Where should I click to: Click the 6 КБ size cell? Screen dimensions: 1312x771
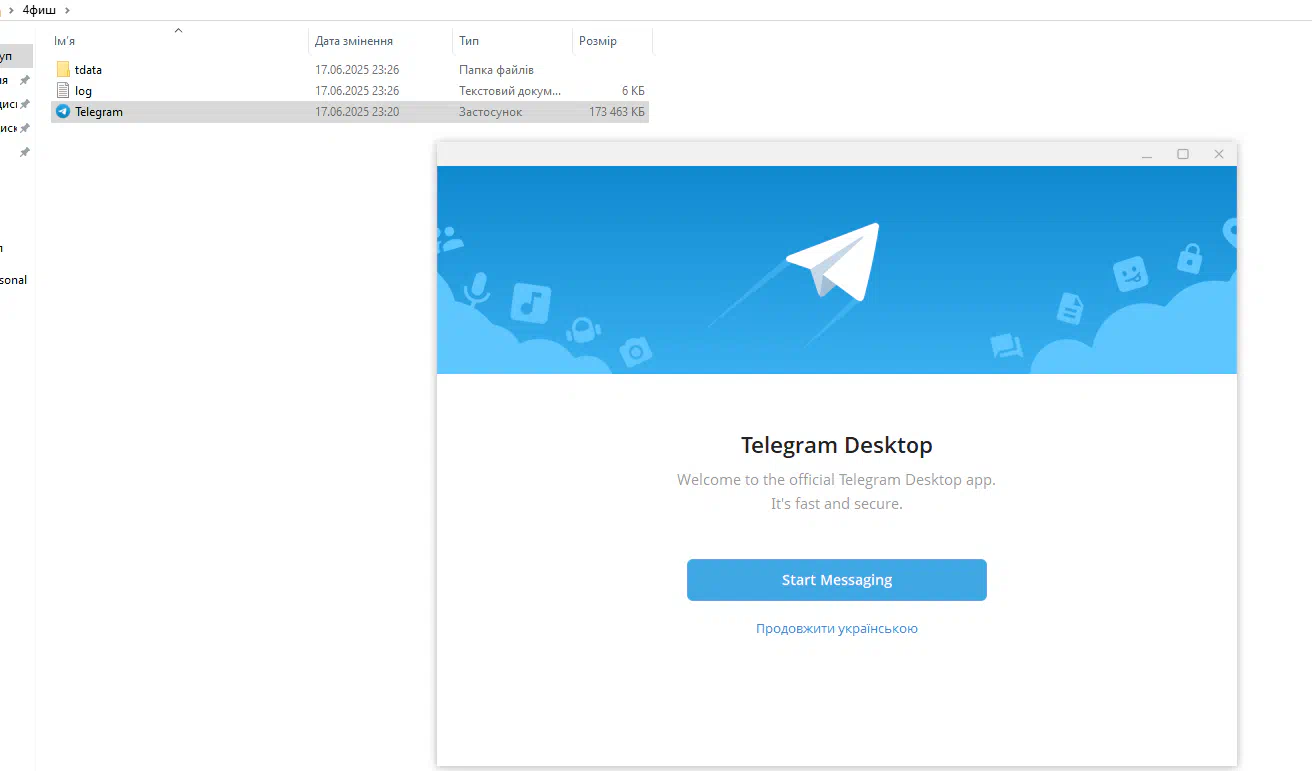click(633, 91)
